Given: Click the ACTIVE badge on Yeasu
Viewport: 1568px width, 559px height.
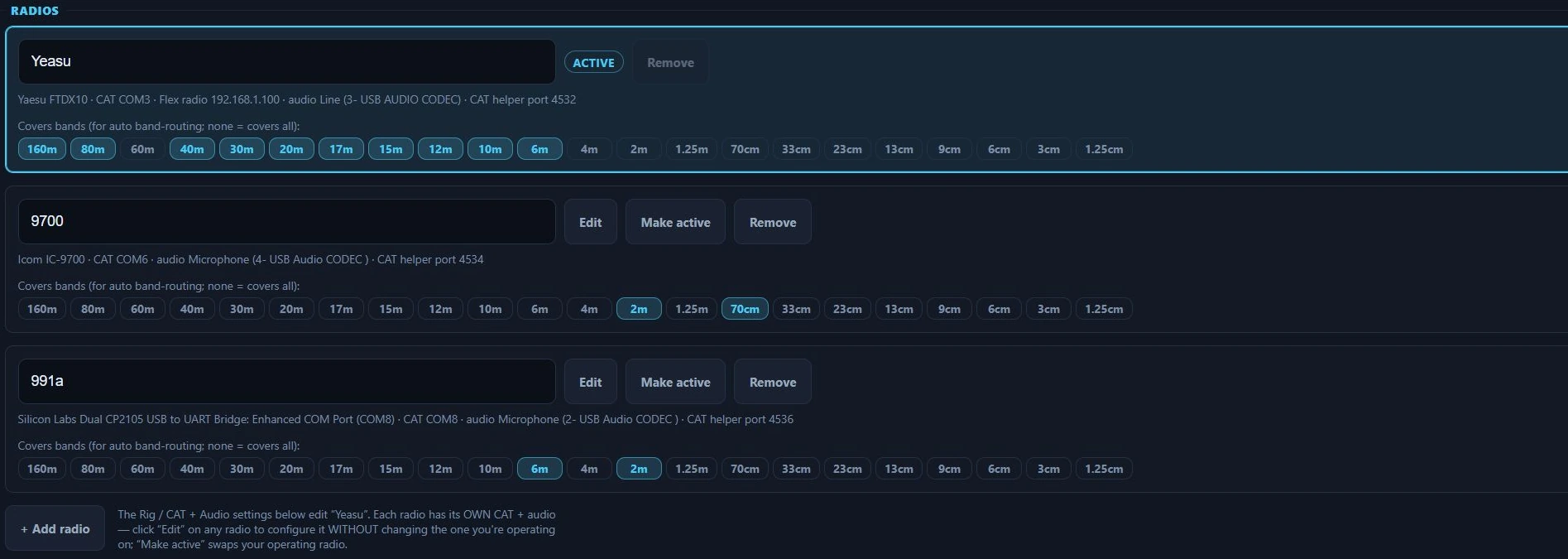Looking at the screenshot, I should 593,62.
